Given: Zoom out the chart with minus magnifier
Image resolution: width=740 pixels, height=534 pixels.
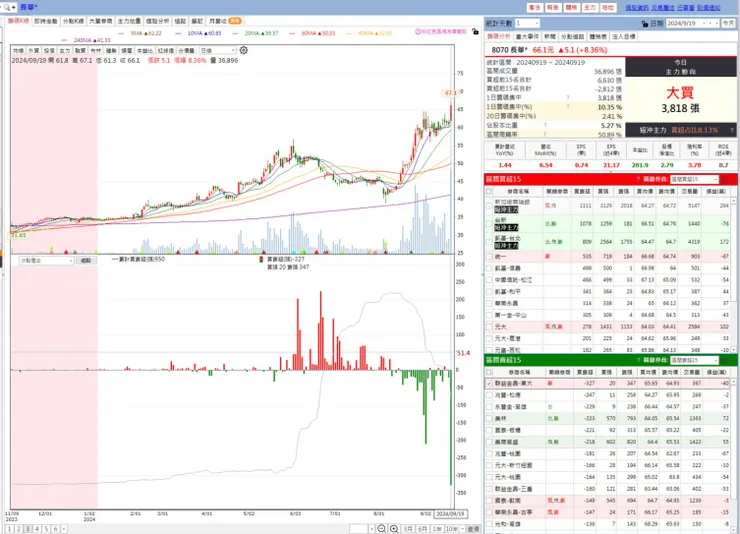Looking at the screenshot, I should (381, 529).
